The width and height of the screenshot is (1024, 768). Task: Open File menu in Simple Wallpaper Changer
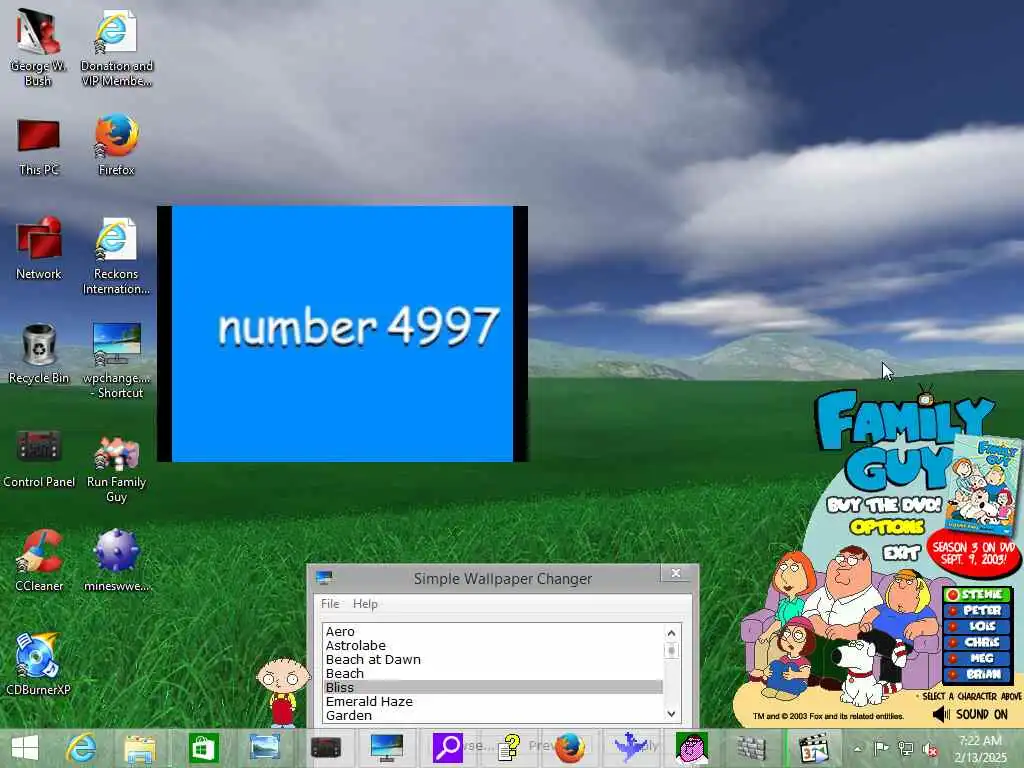[330, 603]
